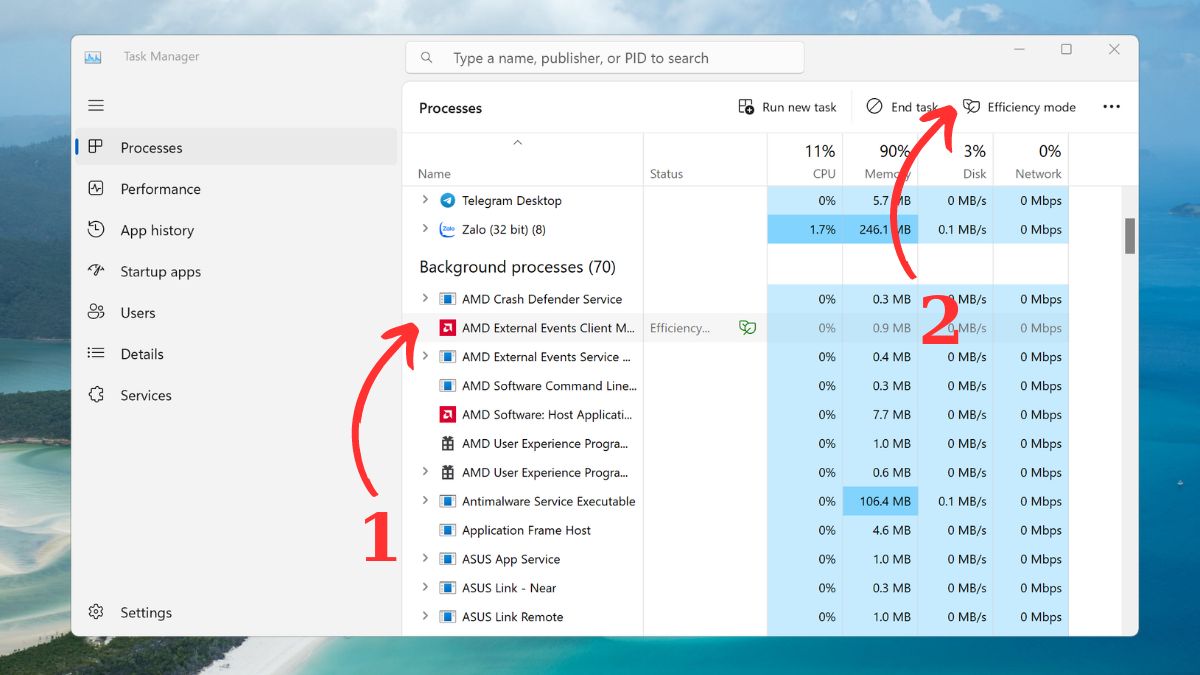Expand Antimalware Service Executable
Screen dimensions: 1200x675
point(425,501)
